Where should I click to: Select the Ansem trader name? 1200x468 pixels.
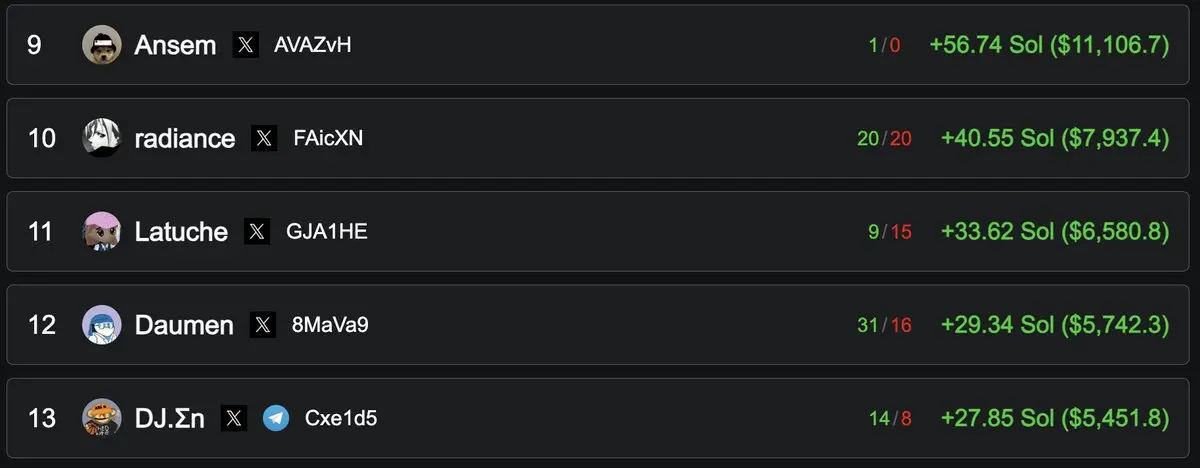point(175,45)
